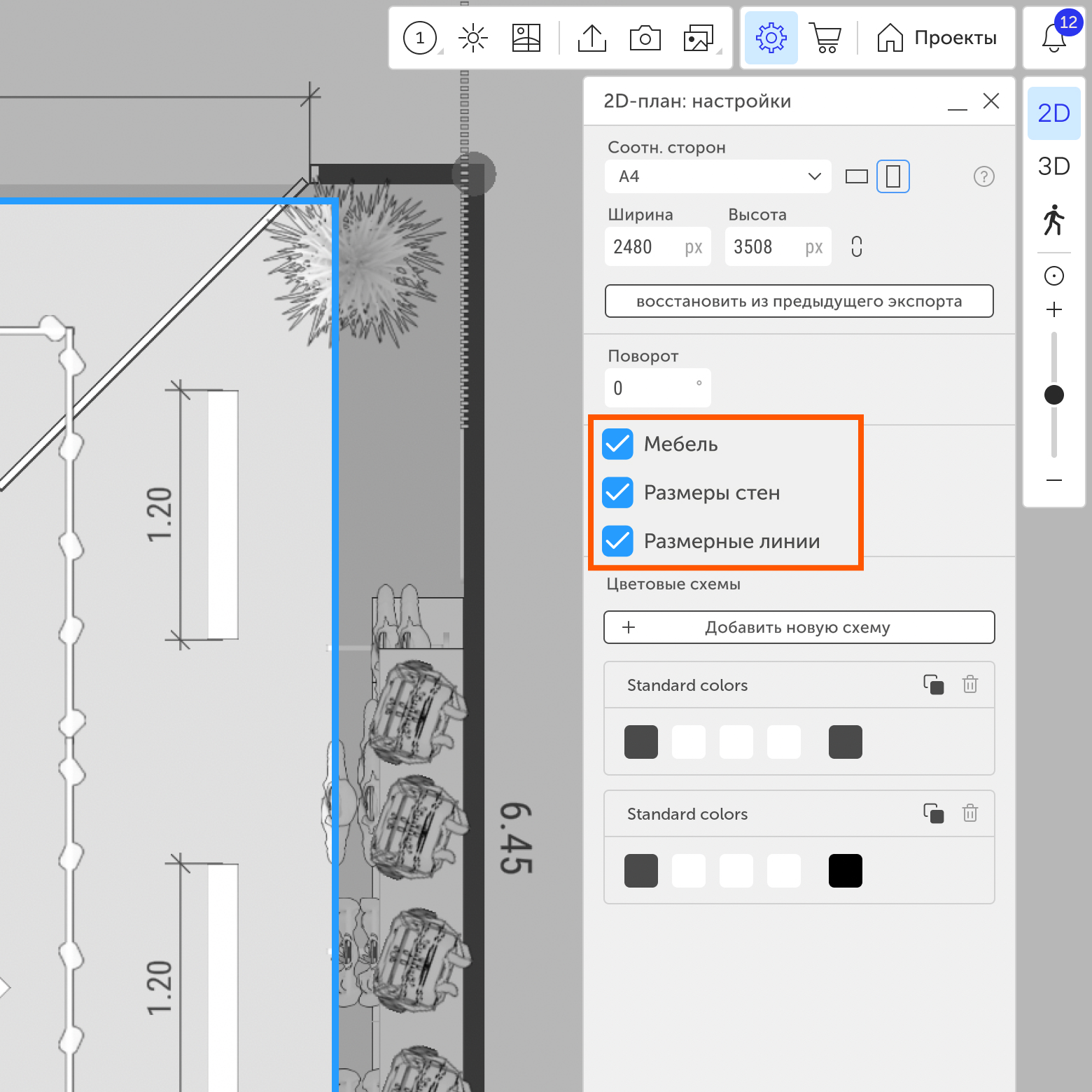The height and width of the screenshot is (1092, 1092).
Task: Open the floor number 1 selector
Action: coord(420,38)
